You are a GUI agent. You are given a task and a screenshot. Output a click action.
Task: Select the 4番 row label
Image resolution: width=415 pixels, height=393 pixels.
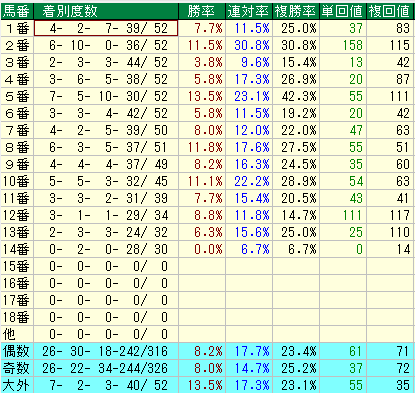tap(17, 79)
